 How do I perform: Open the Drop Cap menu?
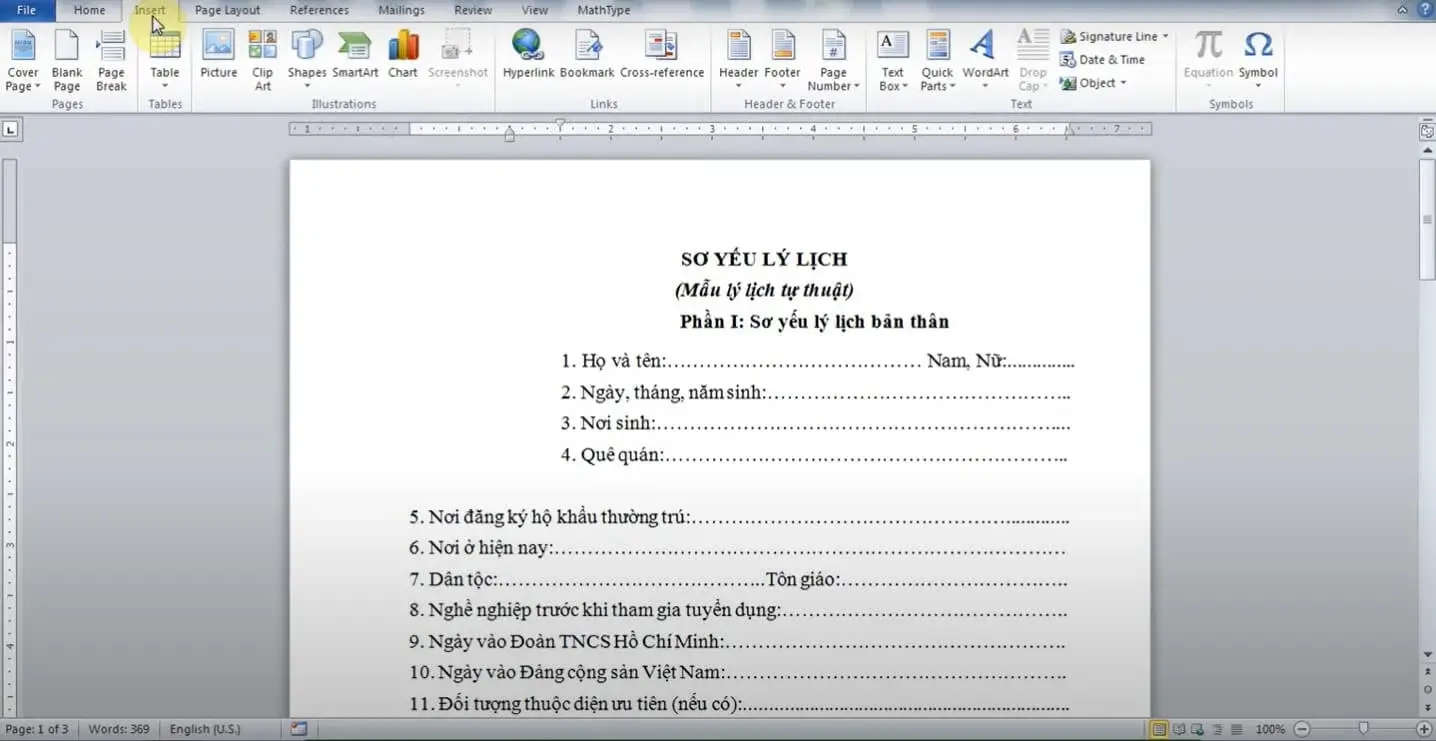coord(1033,61)
